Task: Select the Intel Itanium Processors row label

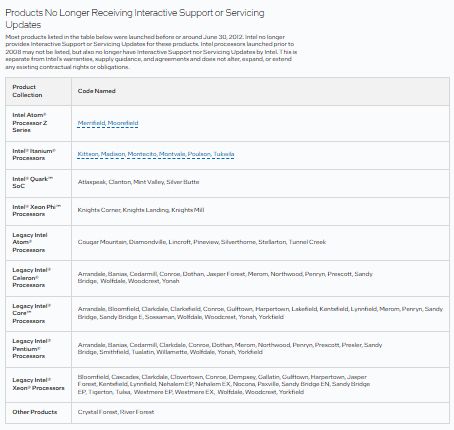Action: point(34,154)
